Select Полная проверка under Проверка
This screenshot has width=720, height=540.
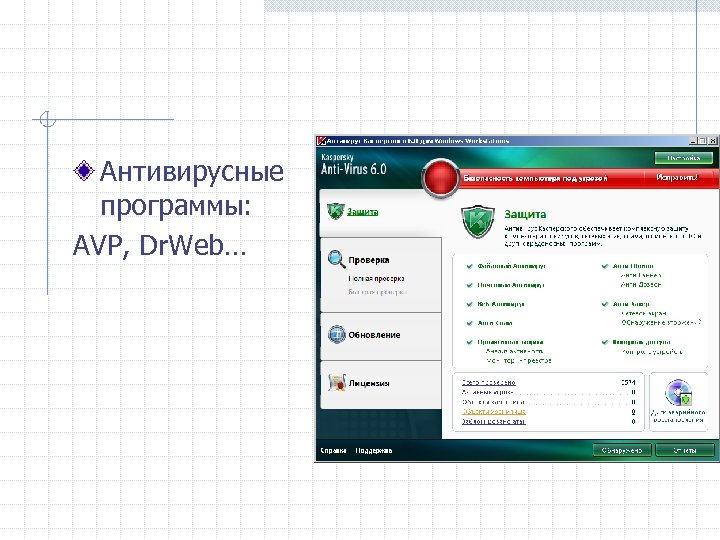[376, 278]
